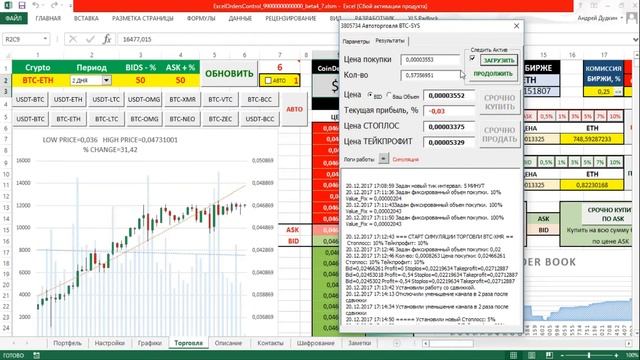Open the Настройки sheet tab

(109, 343)
